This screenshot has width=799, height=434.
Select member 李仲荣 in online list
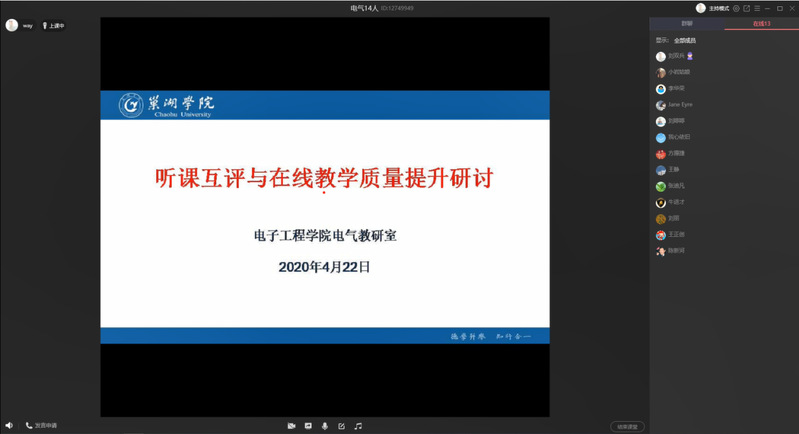tap(677, 89)
